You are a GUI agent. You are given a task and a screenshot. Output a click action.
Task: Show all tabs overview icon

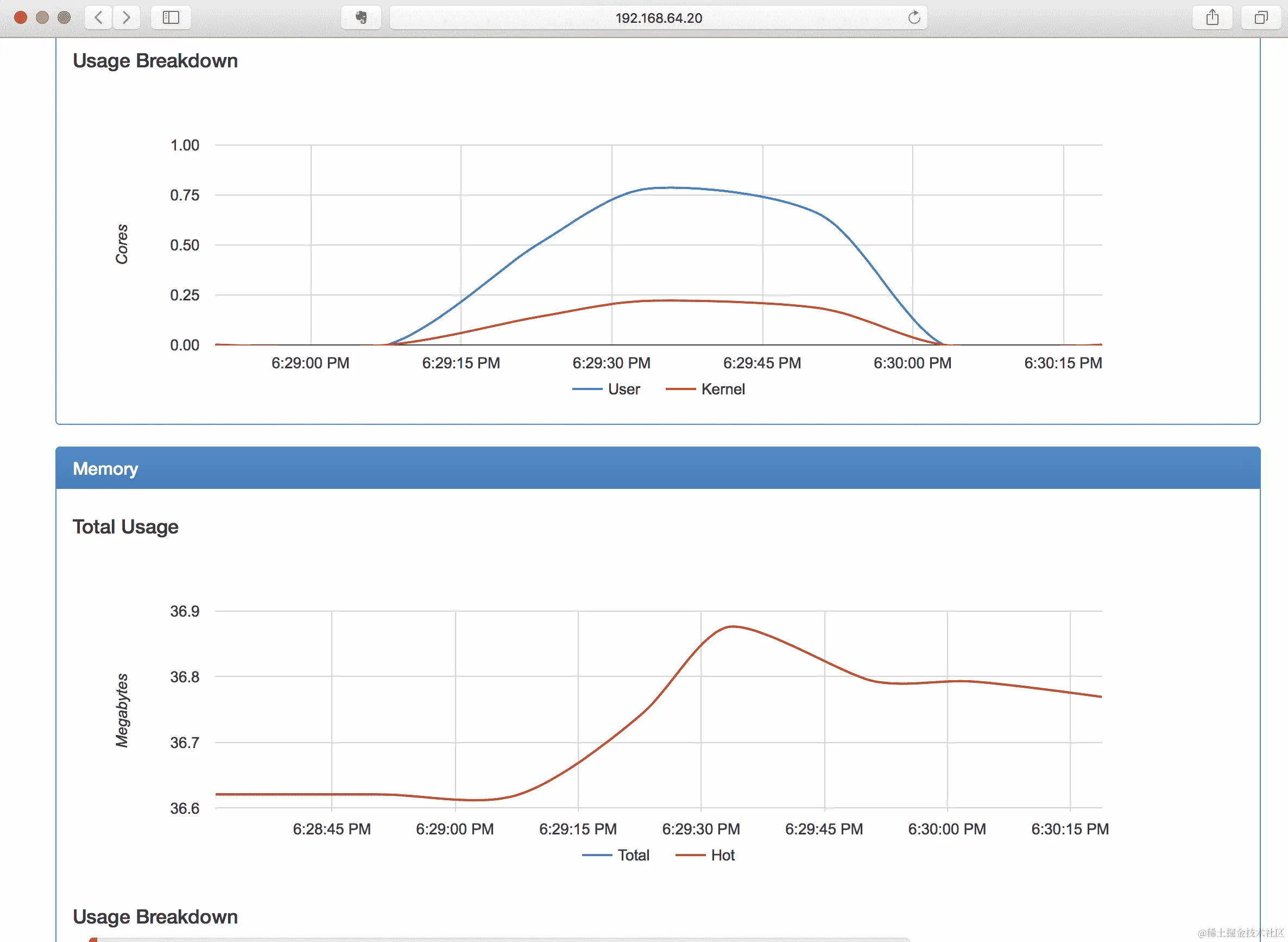tap(1261, 18)
